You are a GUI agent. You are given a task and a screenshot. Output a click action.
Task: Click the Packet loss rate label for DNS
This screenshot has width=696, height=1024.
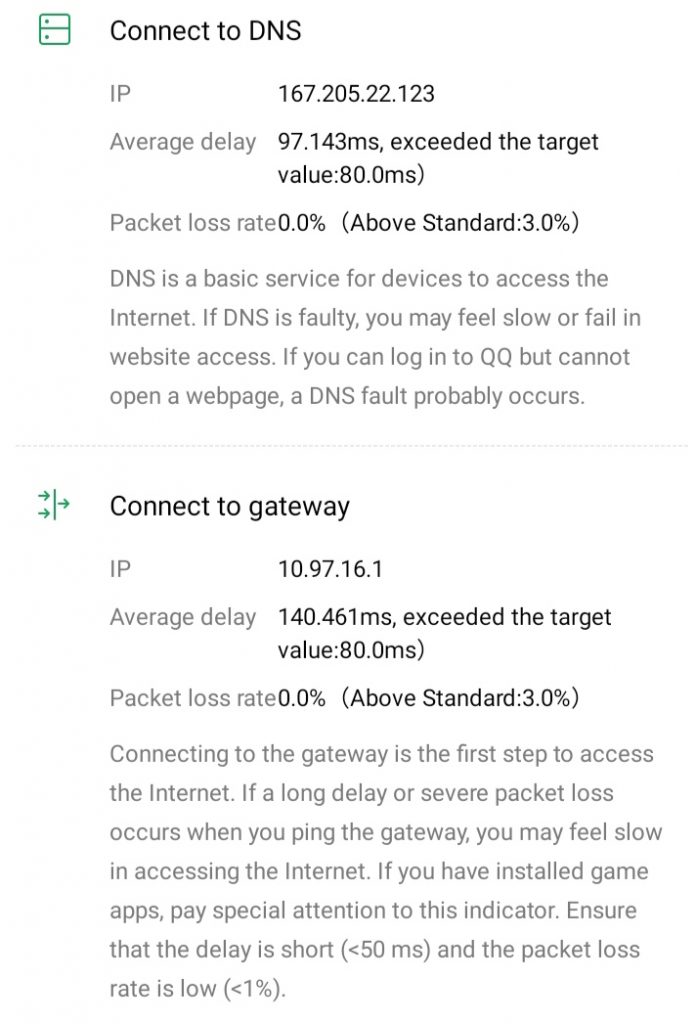[192, 222]
